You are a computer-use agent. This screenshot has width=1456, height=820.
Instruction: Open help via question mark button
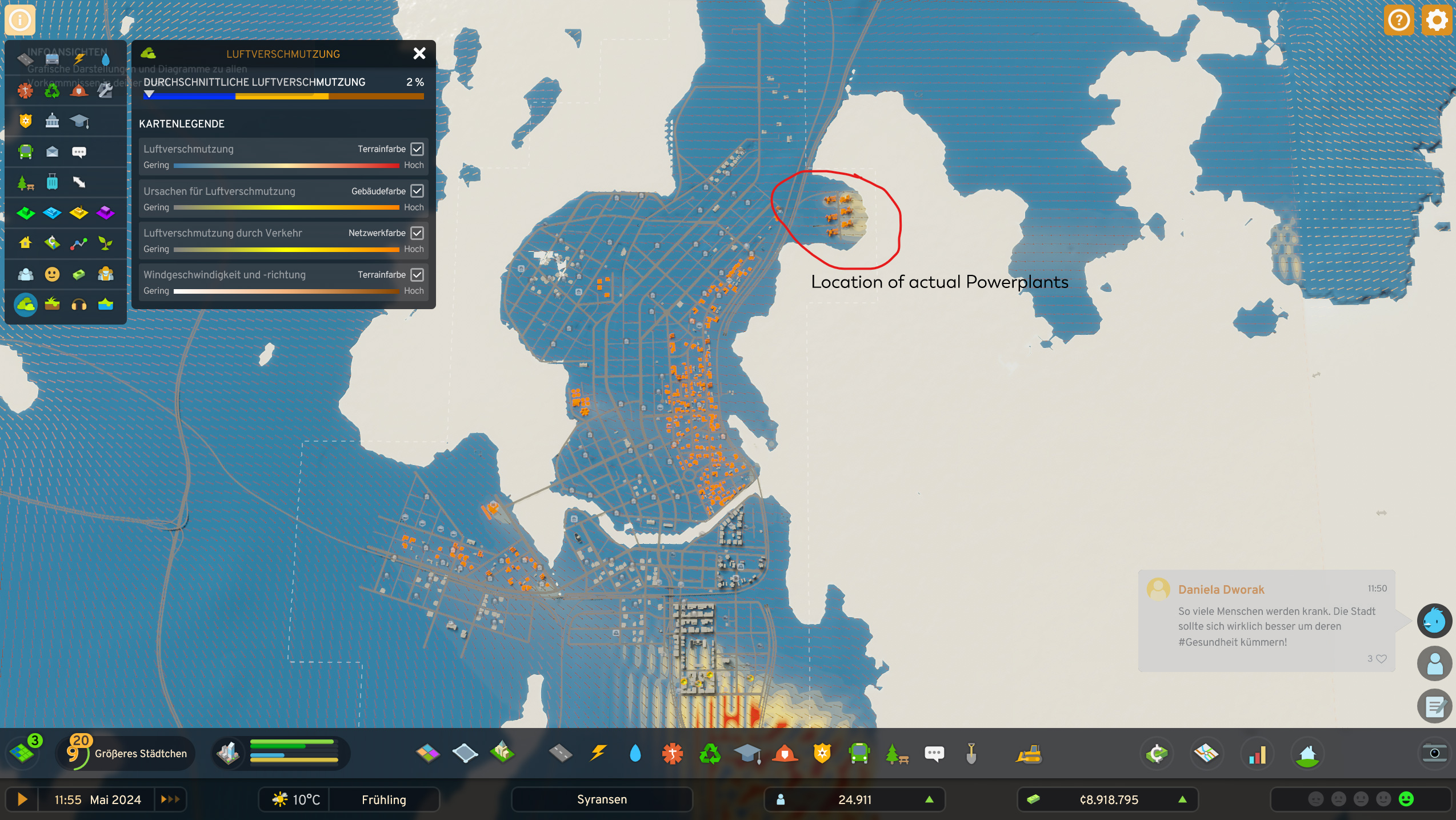[x=1399, y=20]
